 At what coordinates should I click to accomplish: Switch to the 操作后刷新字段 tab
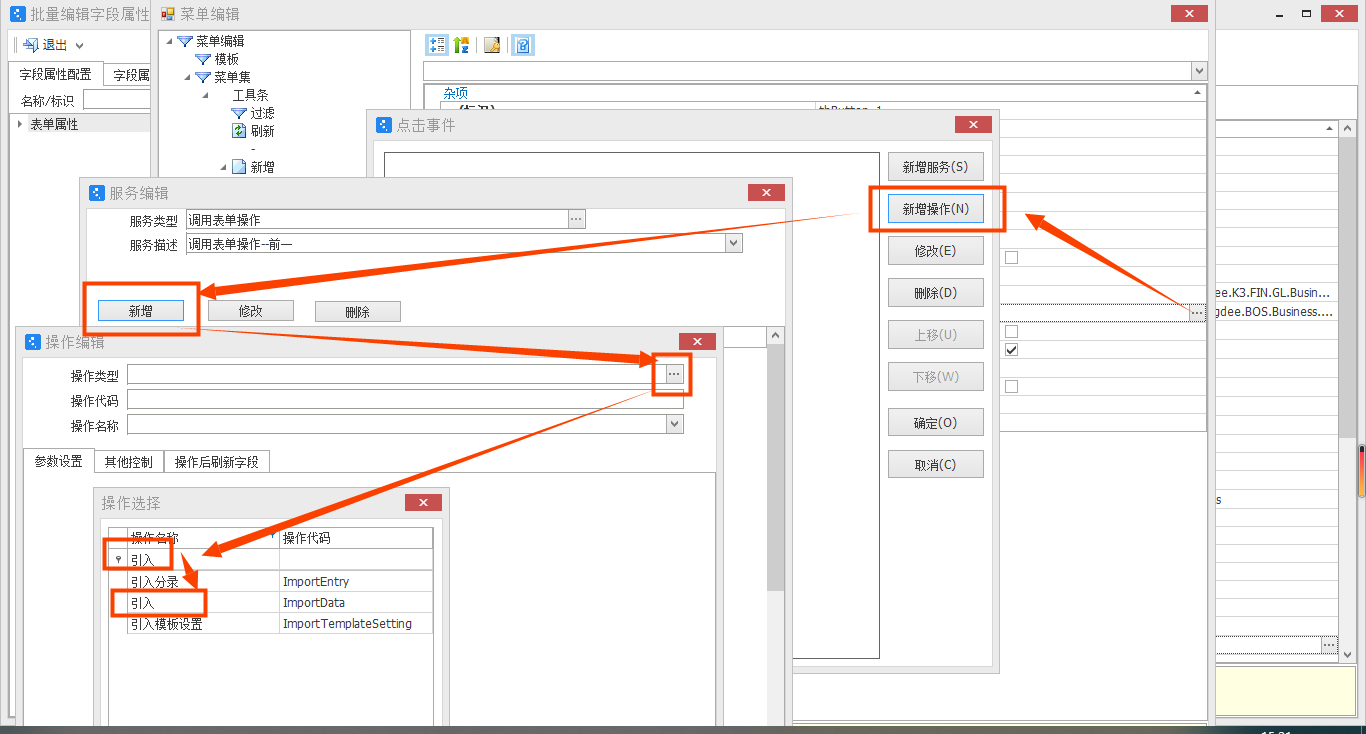(x=216, y=462)
